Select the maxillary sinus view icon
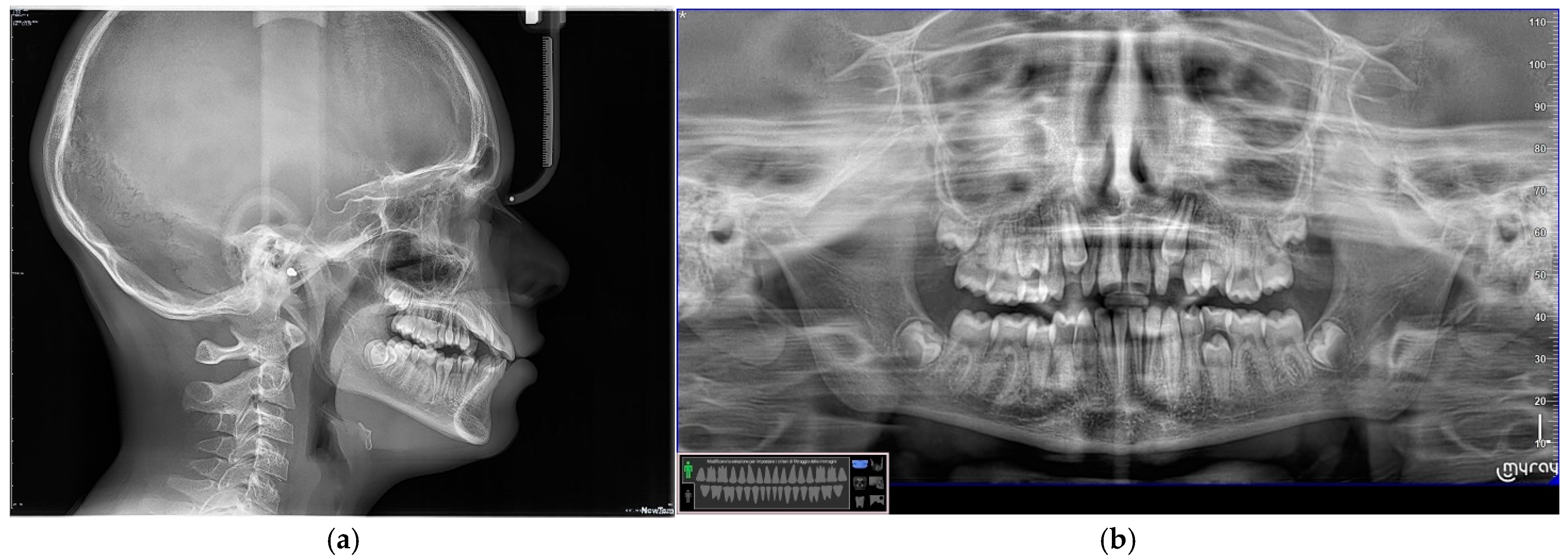The height and width of the screenshot is (560, 1568). click(860, 483)
